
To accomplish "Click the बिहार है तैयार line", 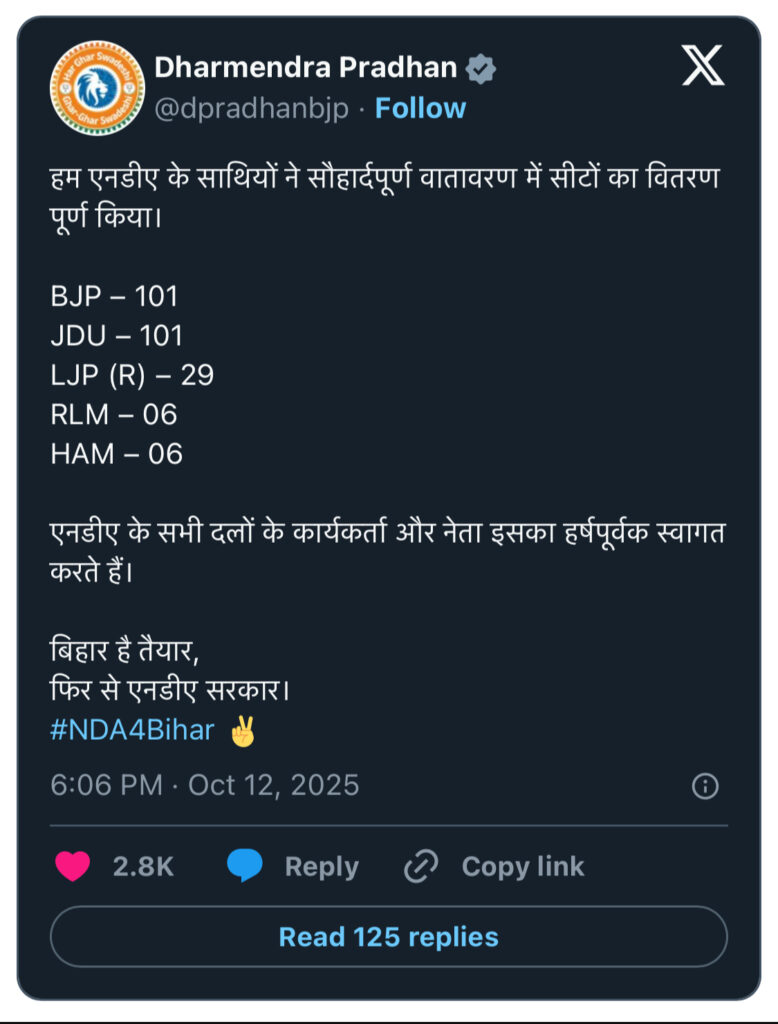I will tap(124, 651).
